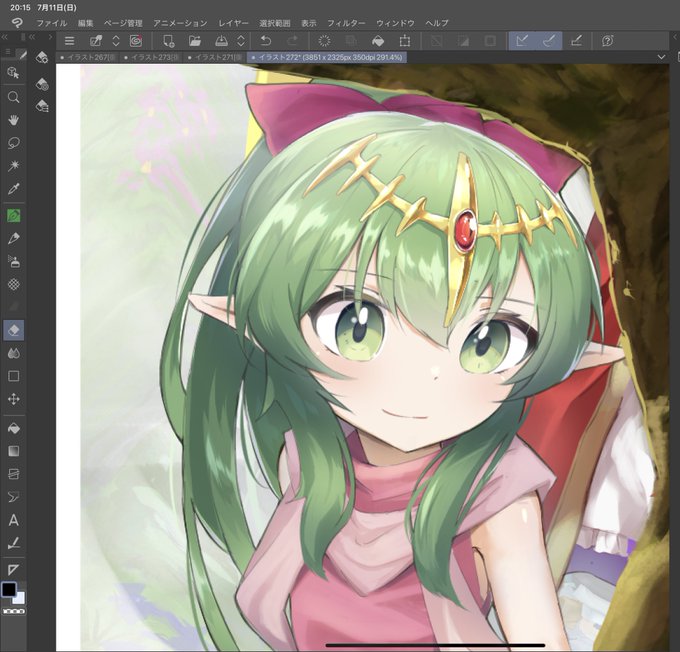The height and width of the screenshot is (652, 680).
Task: Open the 表示 menu
Action: pyautogui.click(x=309, y=23)
